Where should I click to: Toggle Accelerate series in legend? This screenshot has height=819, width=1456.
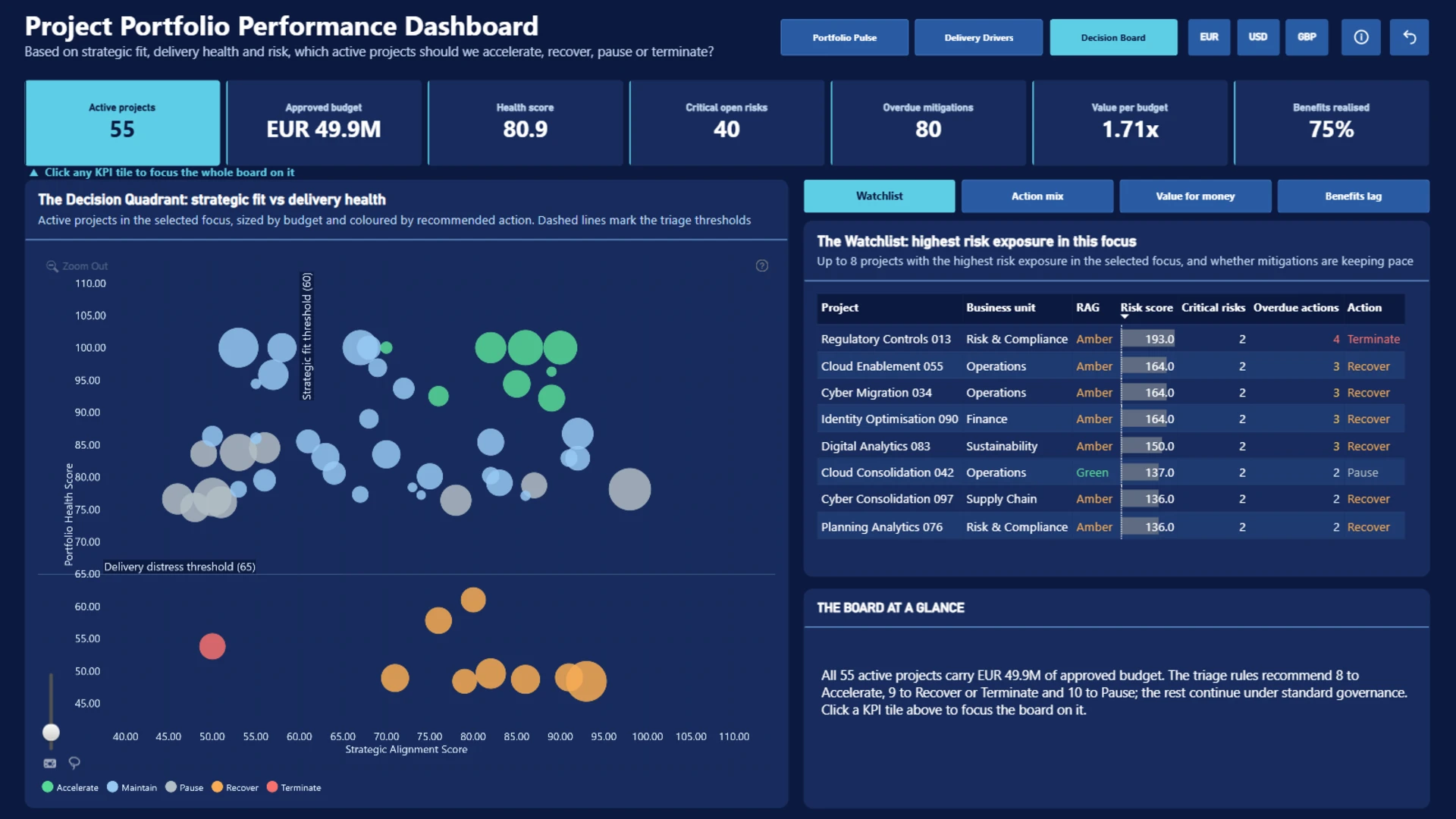[x=71, y=787]
